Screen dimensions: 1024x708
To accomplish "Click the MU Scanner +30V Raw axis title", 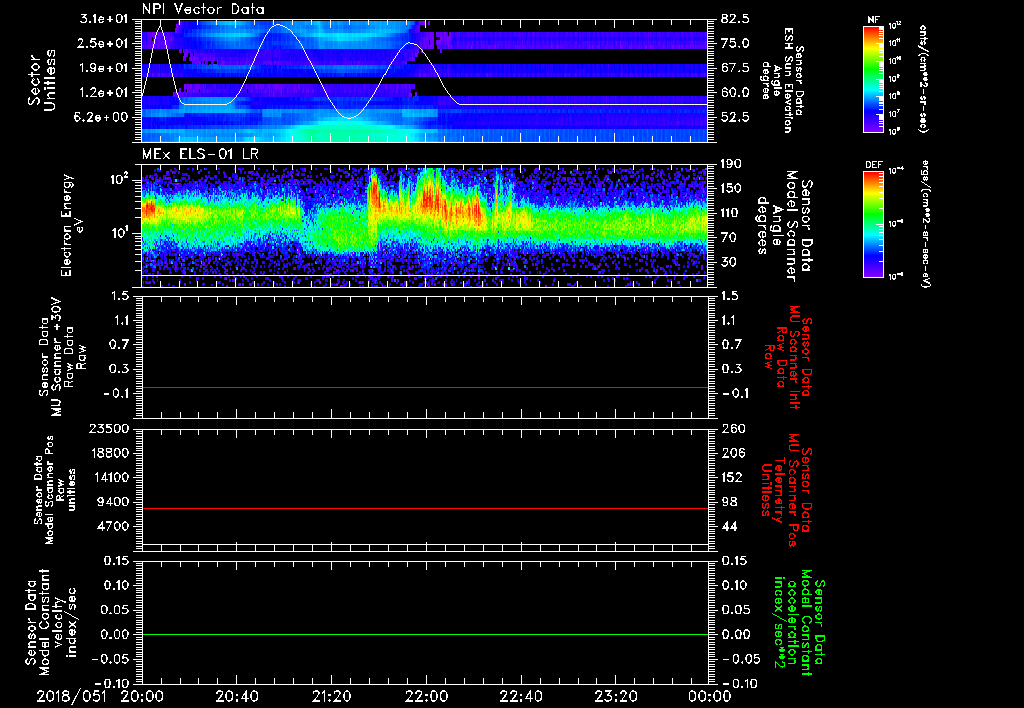I will [x=62, y=357].
